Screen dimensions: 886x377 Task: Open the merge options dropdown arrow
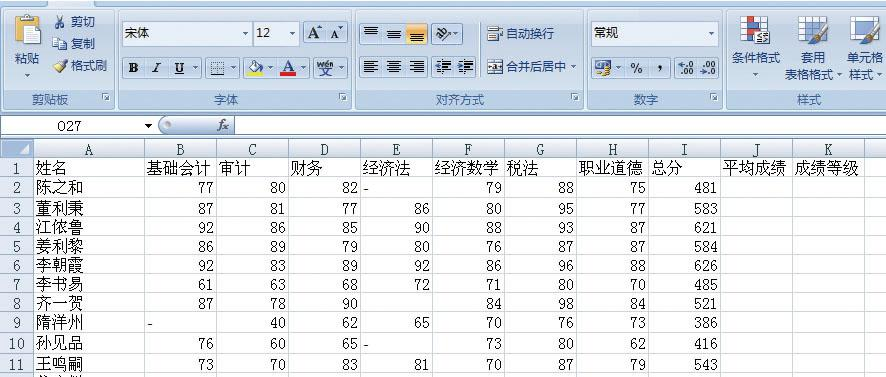coord(574,67)
